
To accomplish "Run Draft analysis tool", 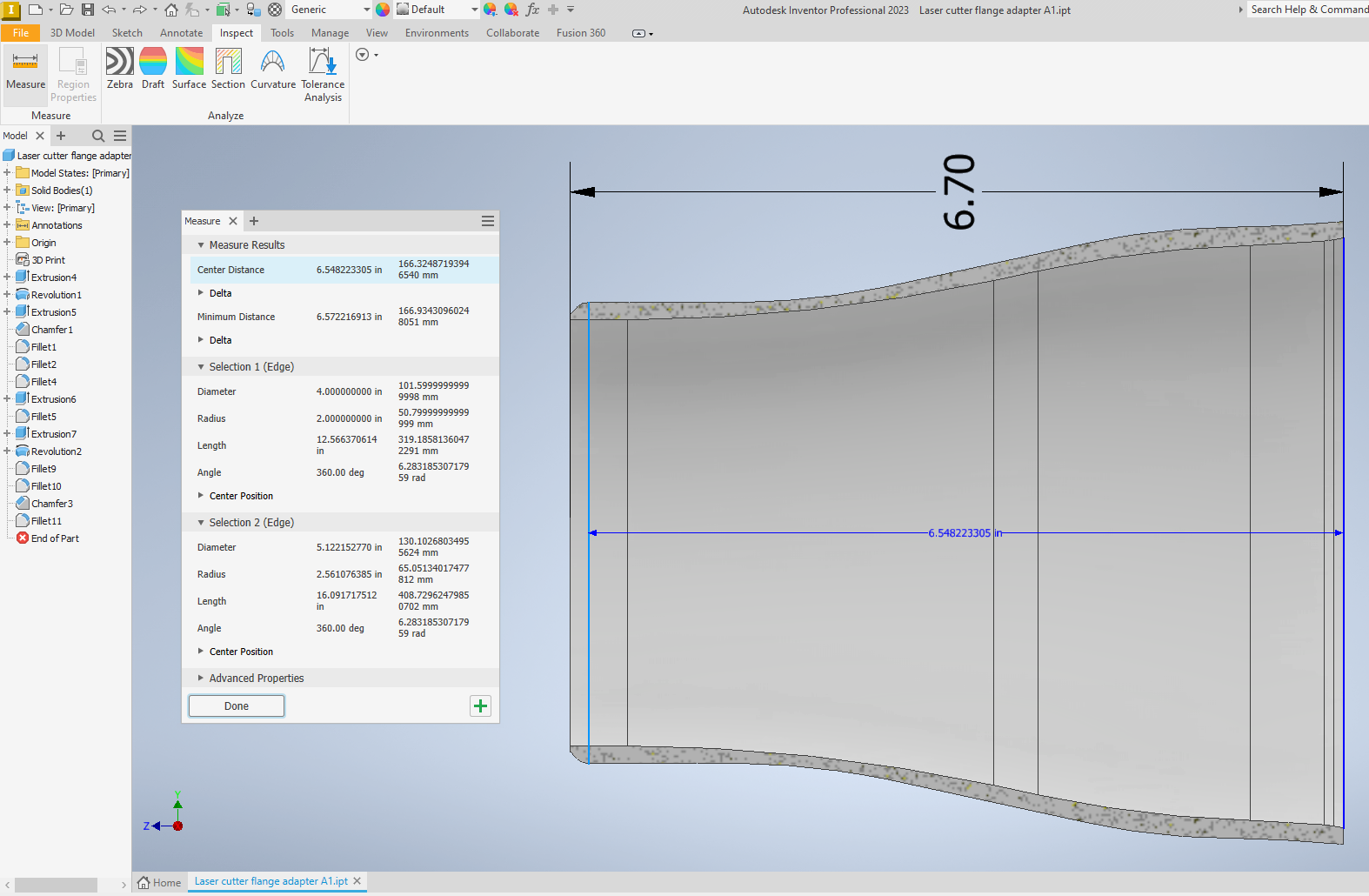I will 153,70.
